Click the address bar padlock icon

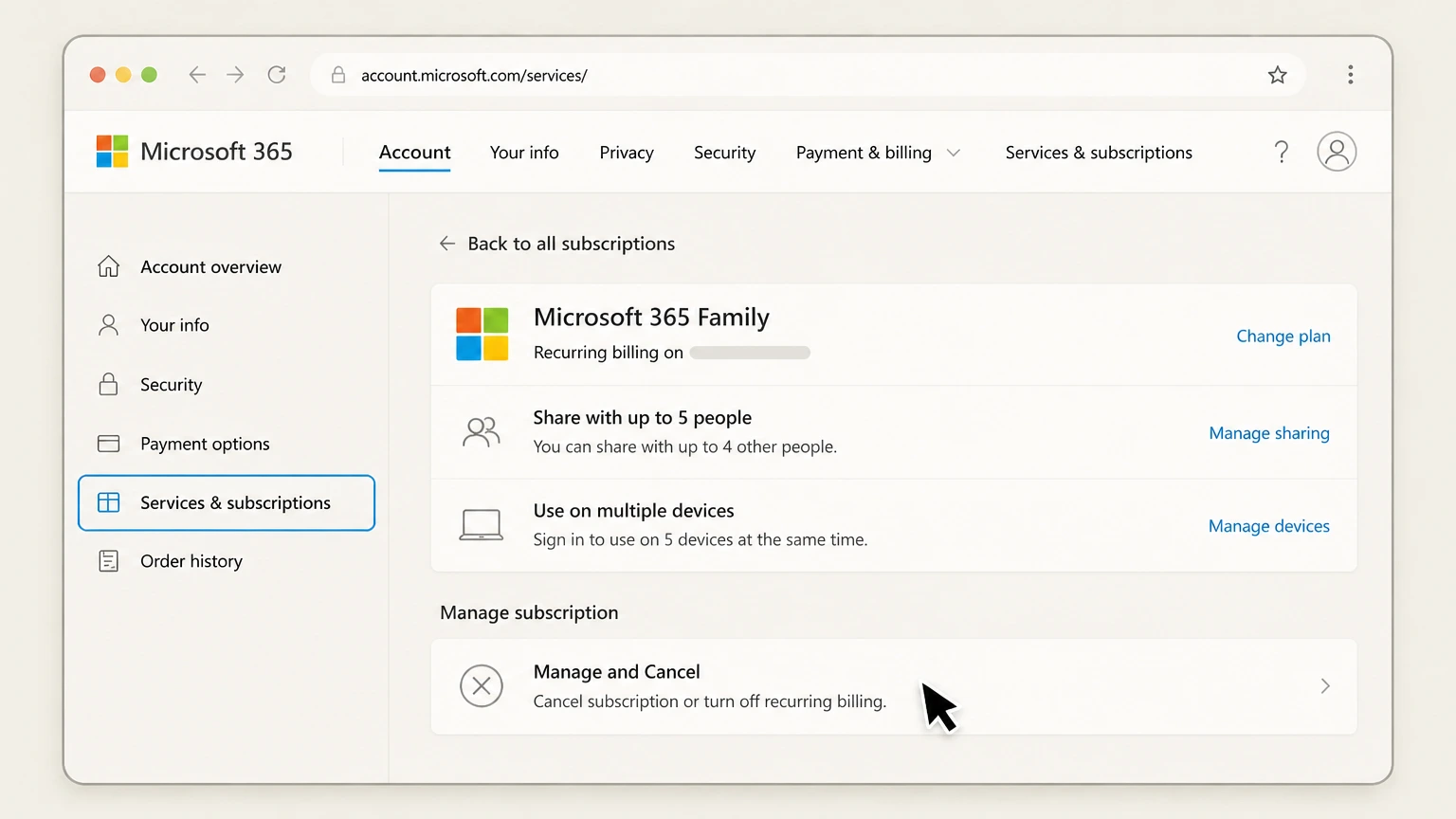[337, 75]
